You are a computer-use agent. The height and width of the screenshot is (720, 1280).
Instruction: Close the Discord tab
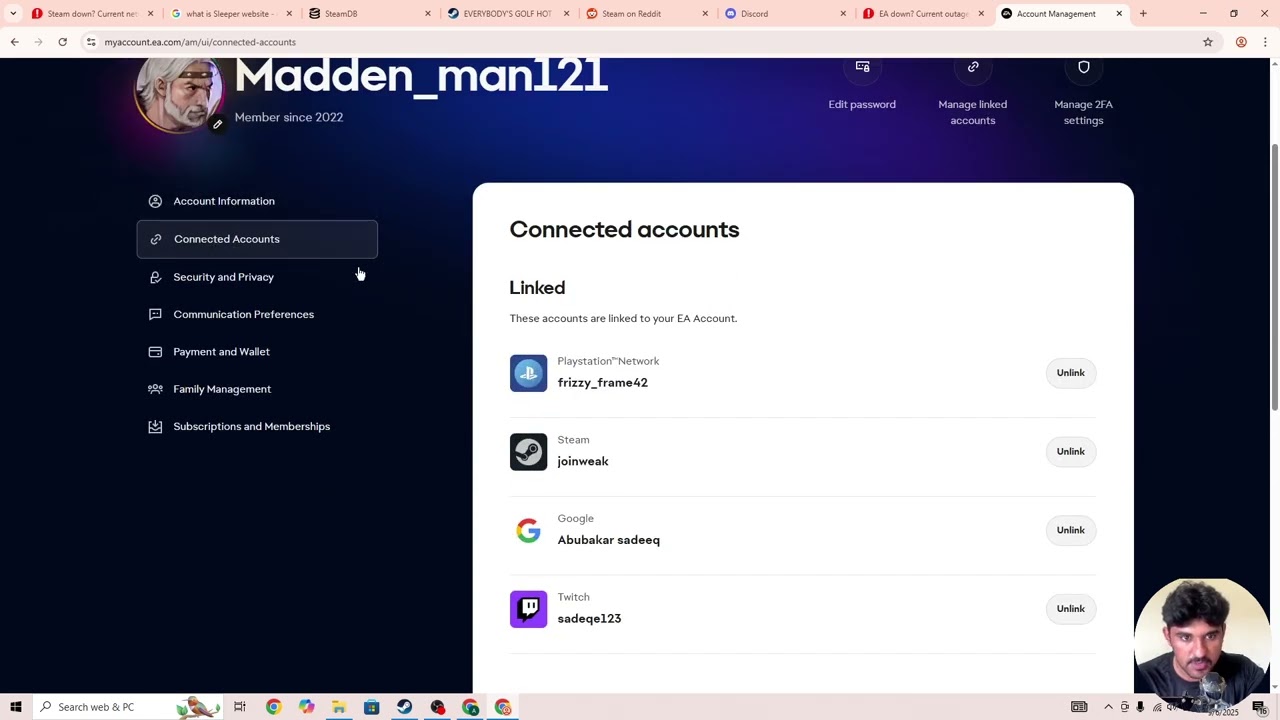[843, 14]
